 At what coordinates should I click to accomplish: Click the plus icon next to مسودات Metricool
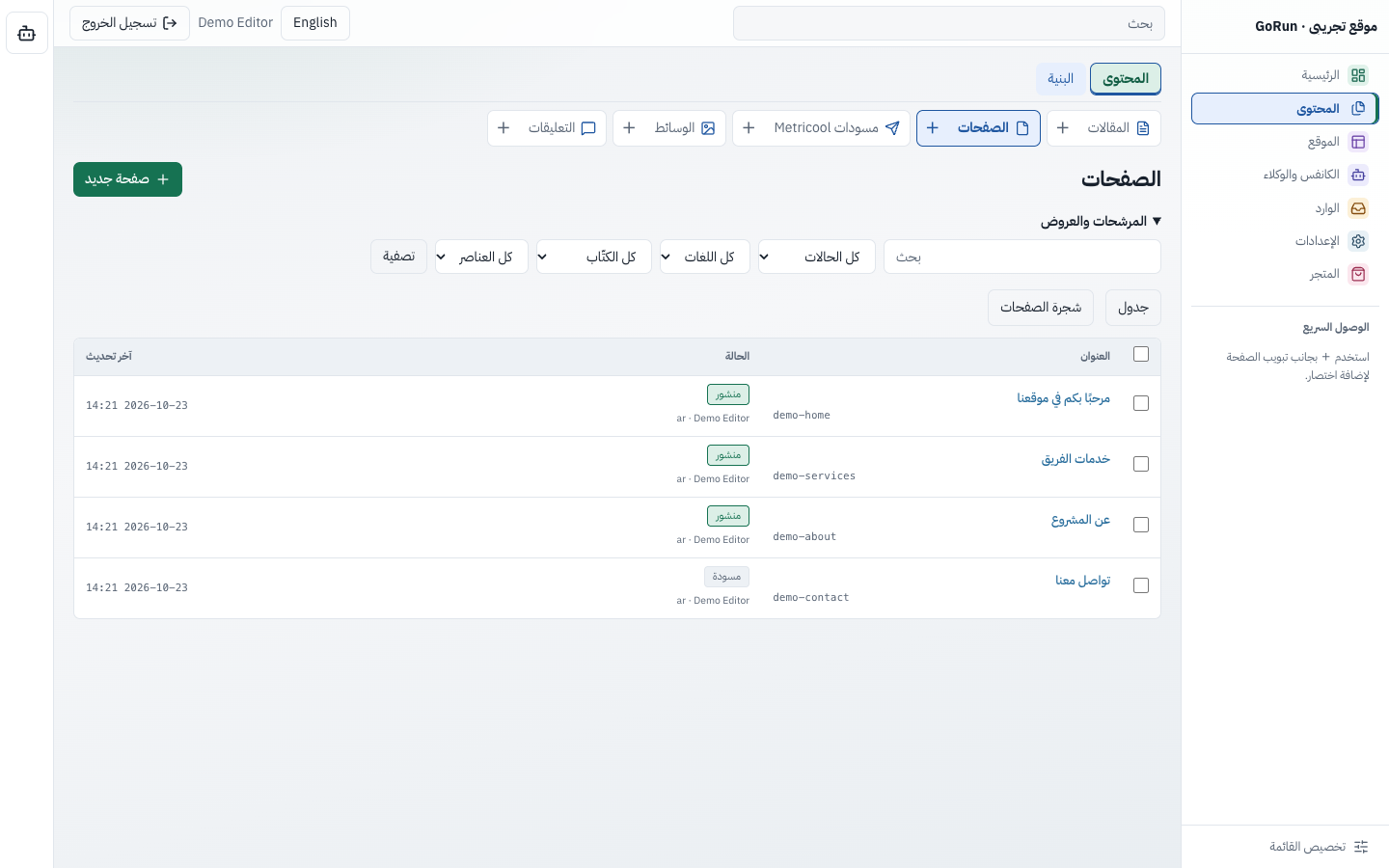749,128
